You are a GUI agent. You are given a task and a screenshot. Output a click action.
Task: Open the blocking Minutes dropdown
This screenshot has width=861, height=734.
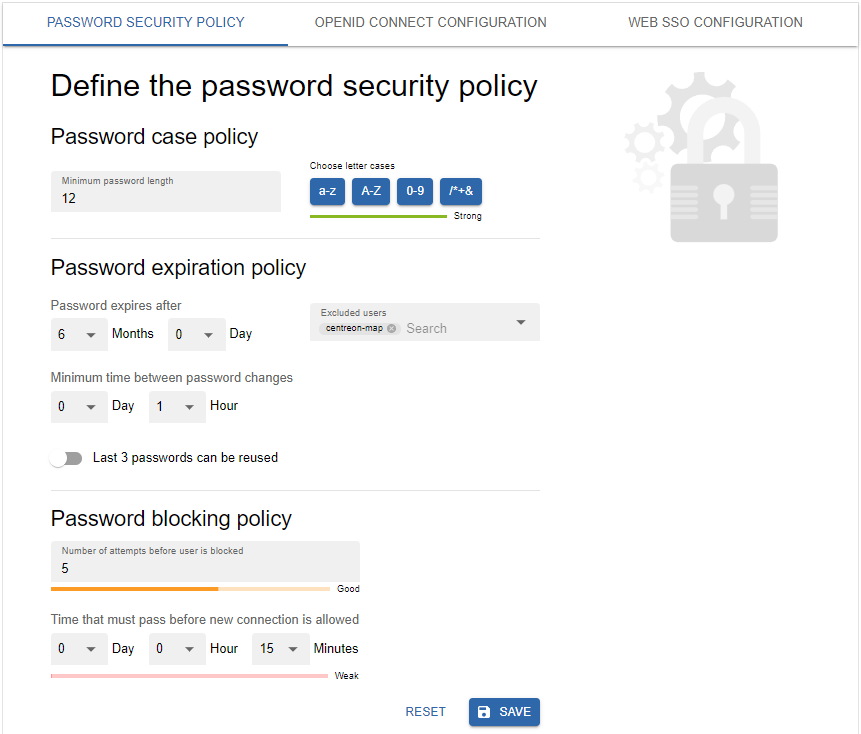(x=280, y=649)
